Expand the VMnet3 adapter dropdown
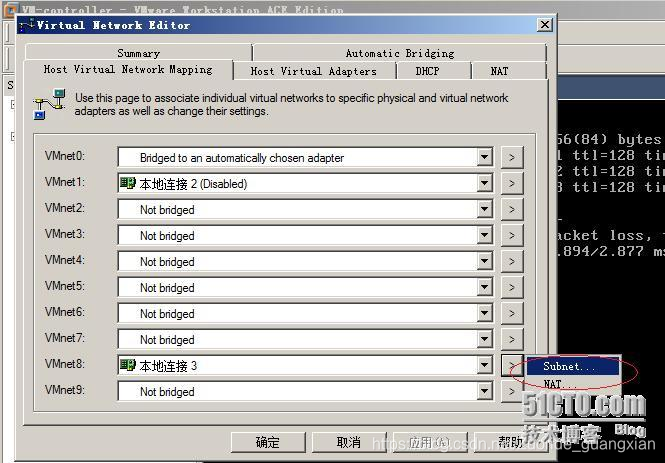 484,235
